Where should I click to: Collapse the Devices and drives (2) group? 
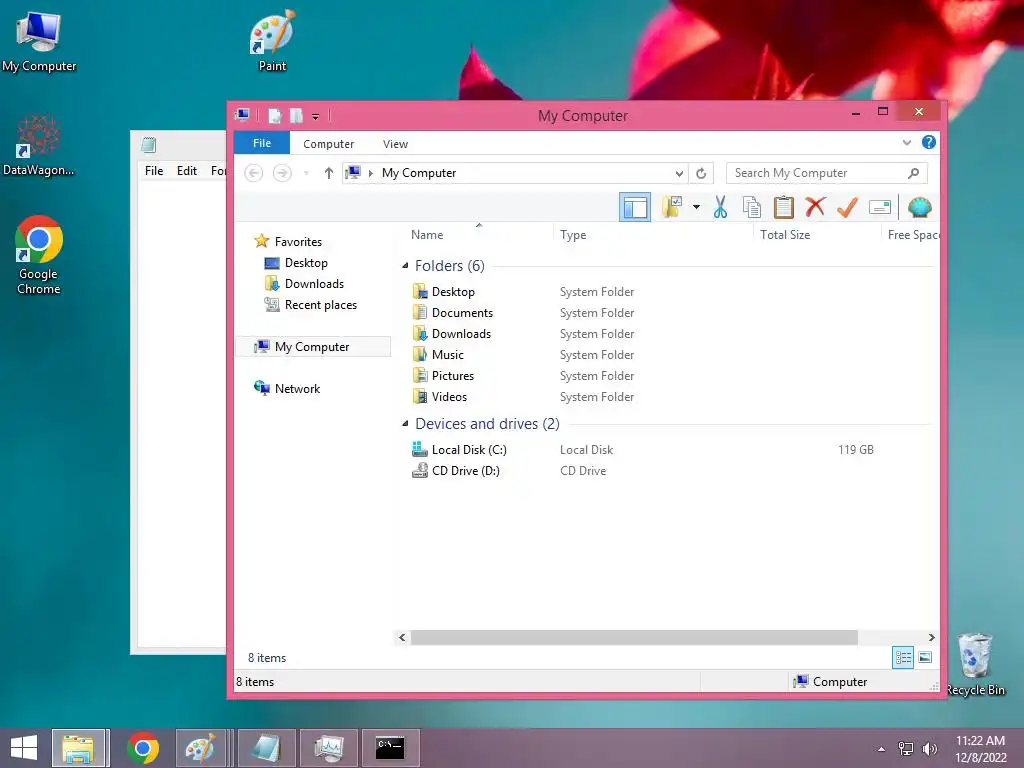(x=405, y=424)
